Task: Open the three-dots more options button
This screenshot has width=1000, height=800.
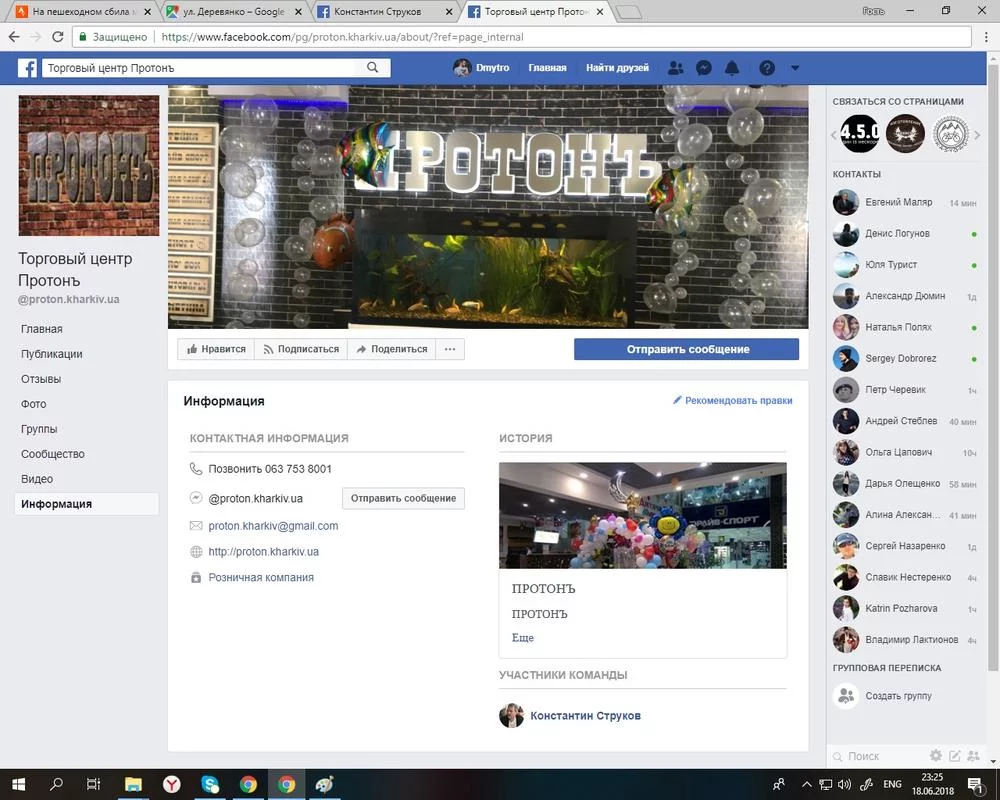Action: coord(450,349)
